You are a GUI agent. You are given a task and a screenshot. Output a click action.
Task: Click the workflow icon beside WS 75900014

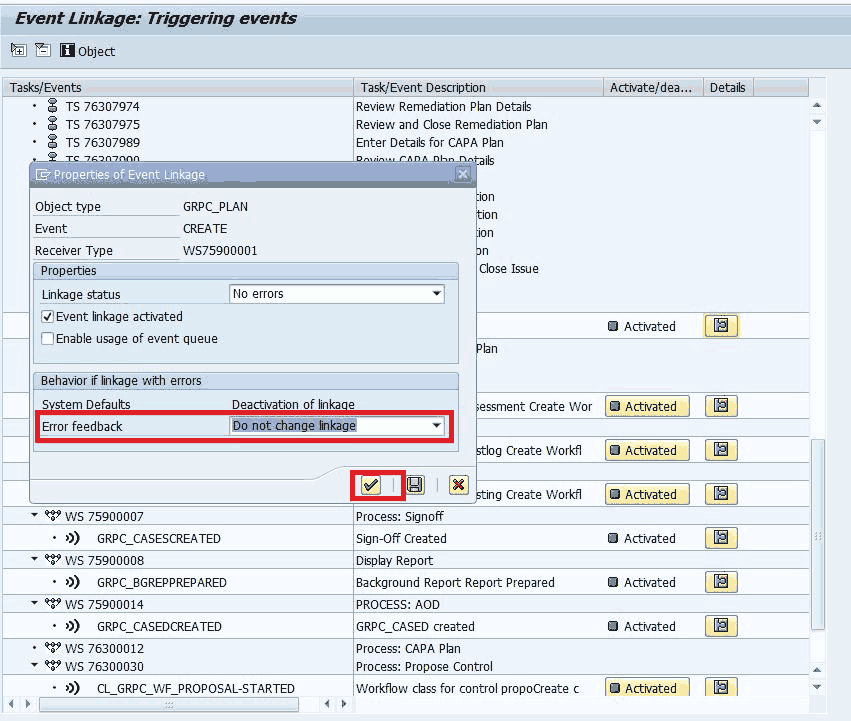53,603
